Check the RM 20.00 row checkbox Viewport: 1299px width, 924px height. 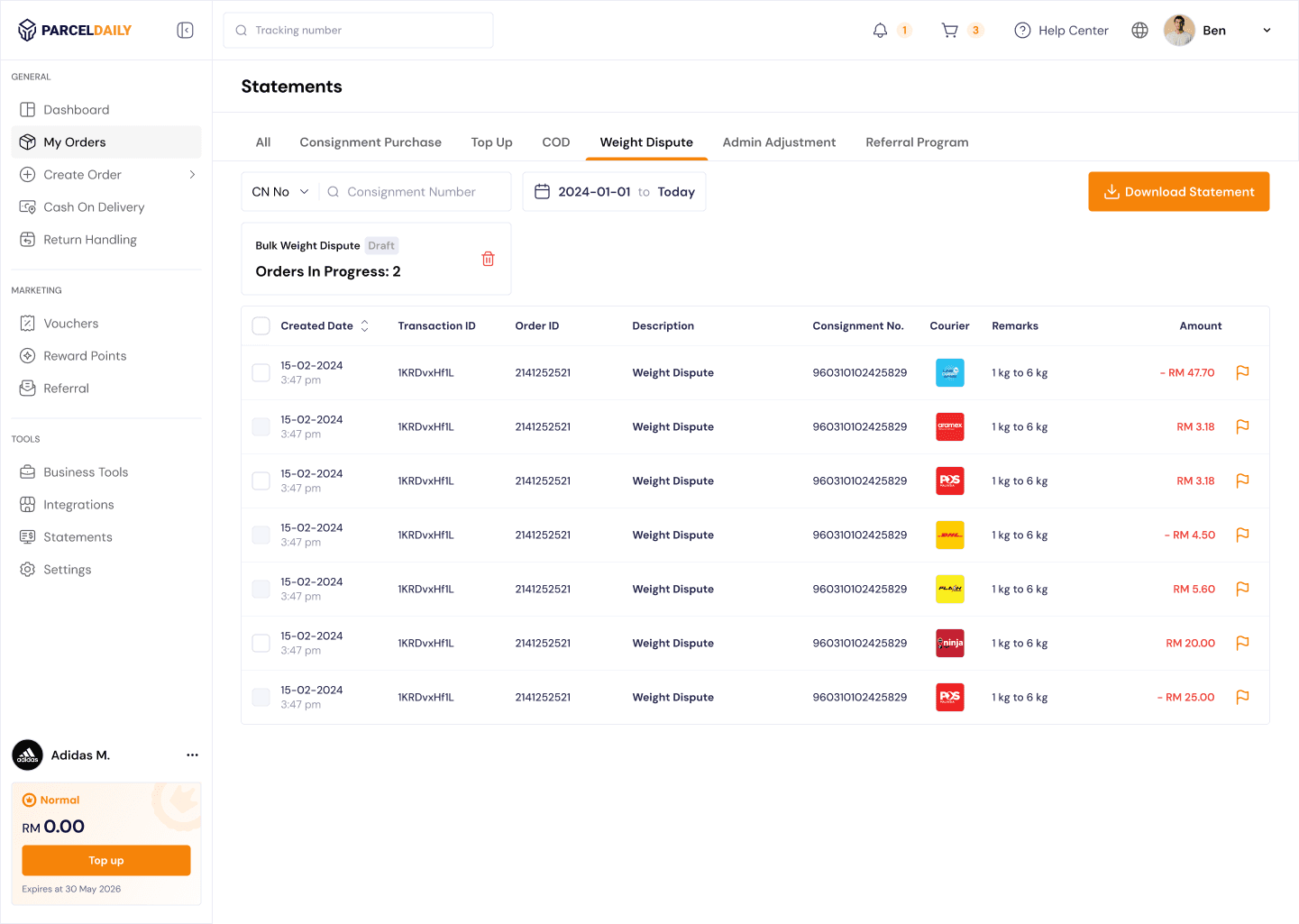(261, 643)
